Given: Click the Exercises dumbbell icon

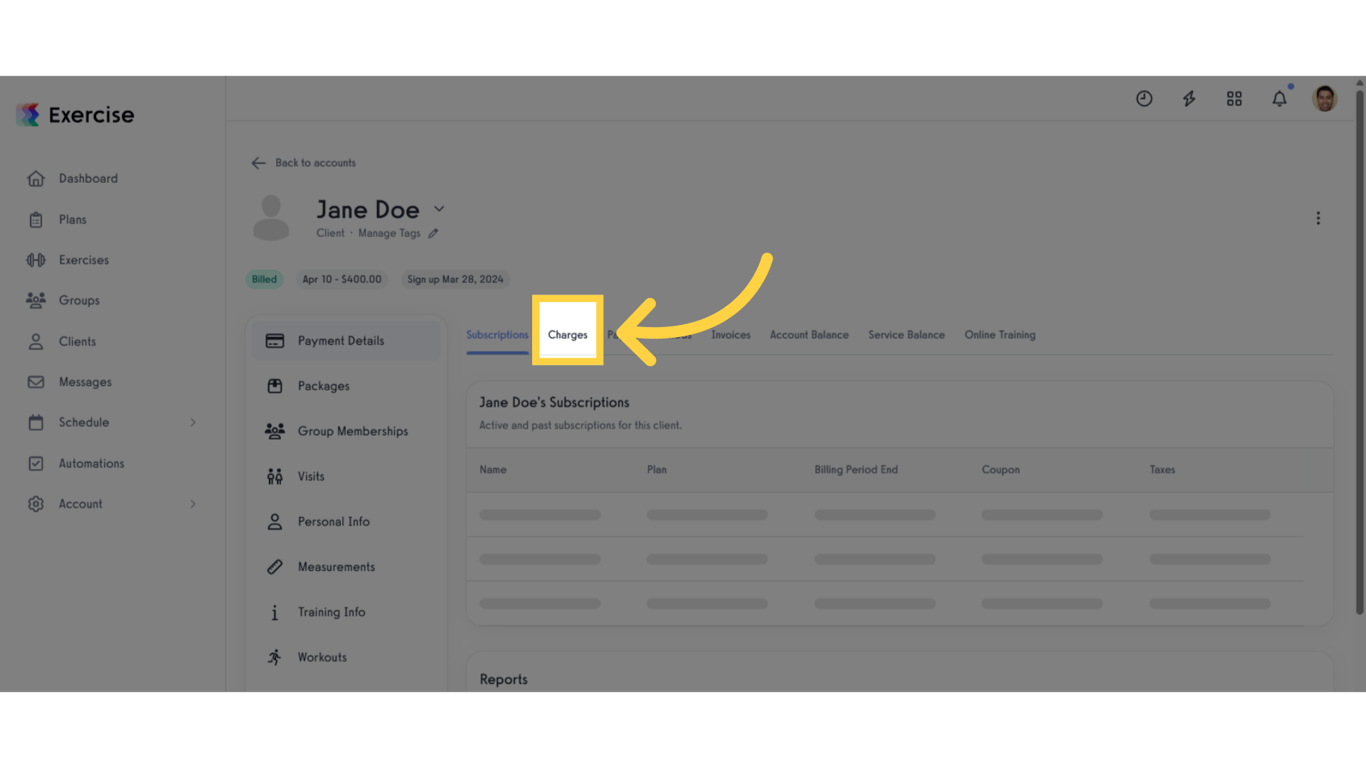Looking at the screenshot, I should coord(36,260).
